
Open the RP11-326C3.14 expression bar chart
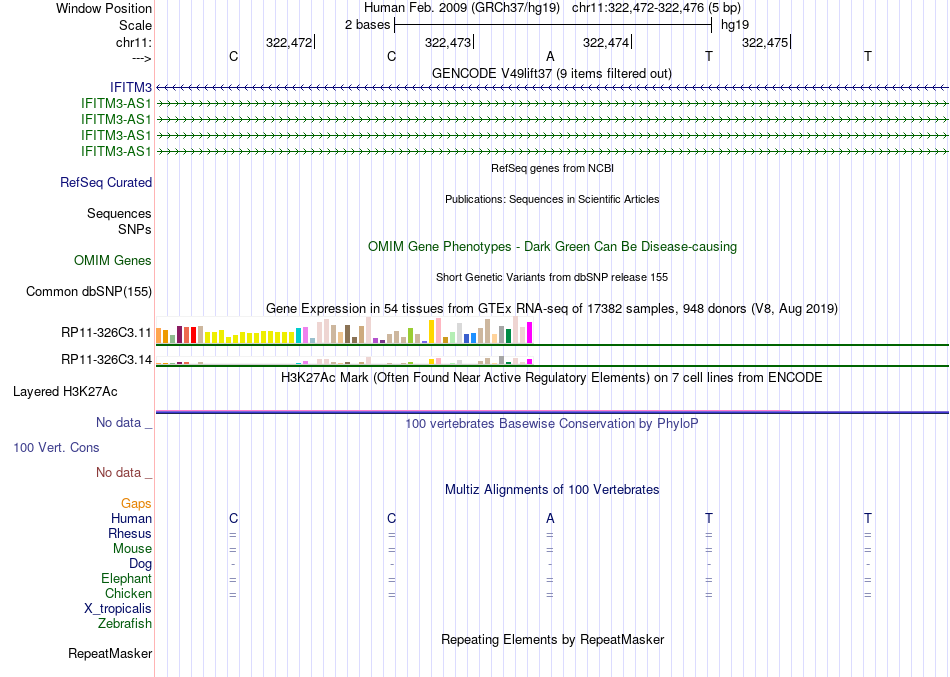click(x=344, y=361)
